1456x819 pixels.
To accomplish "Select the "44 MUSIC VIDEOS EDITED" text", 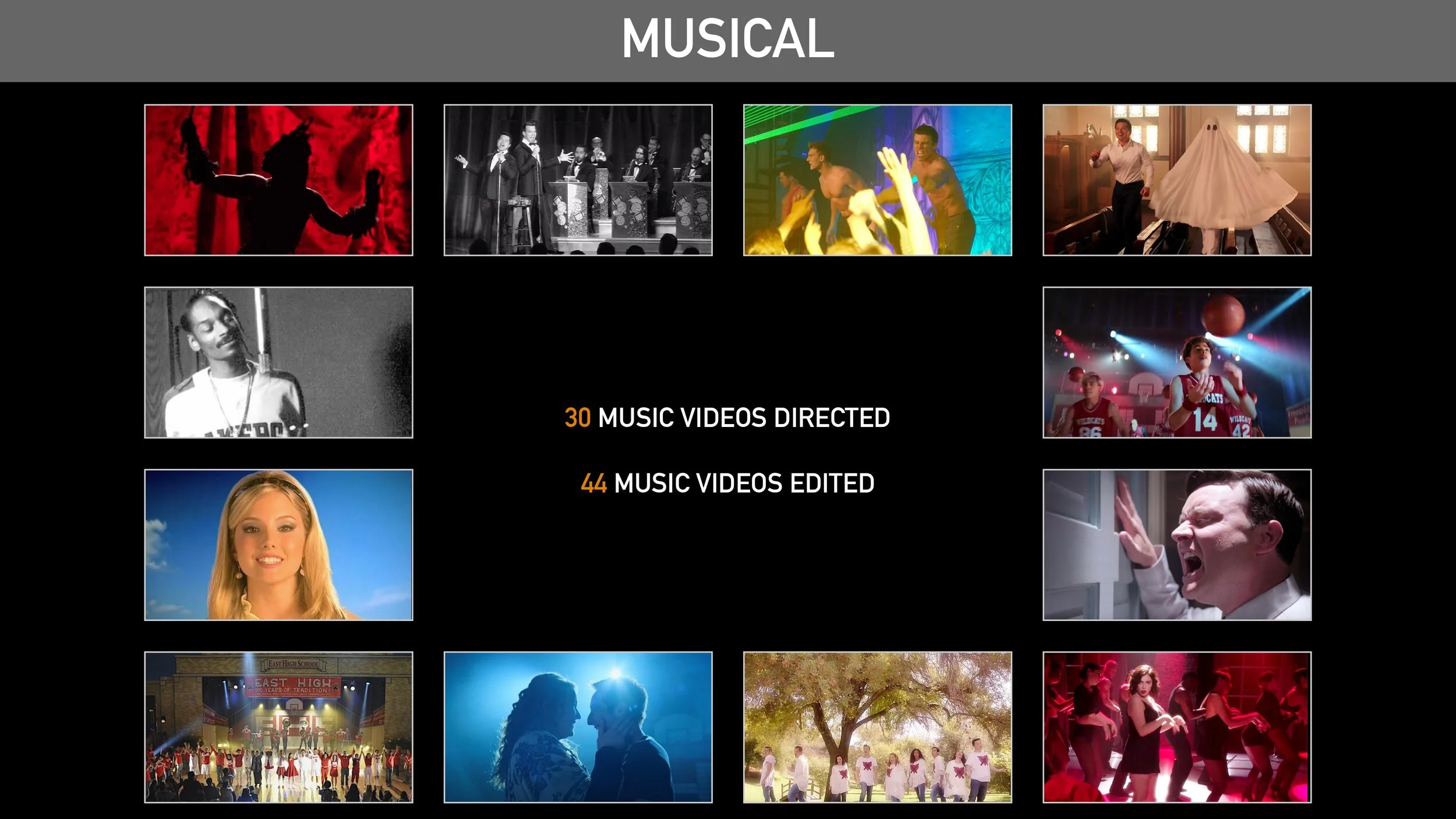I will 727,483.
